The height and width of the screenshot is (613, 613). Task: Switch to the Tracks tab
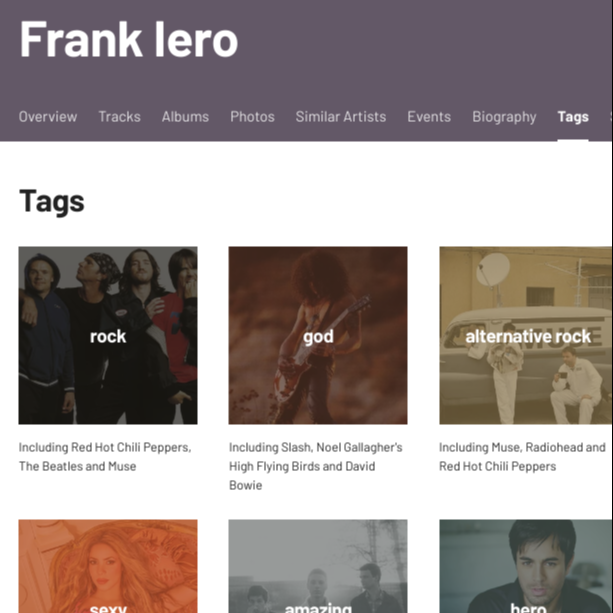point(119,117)
